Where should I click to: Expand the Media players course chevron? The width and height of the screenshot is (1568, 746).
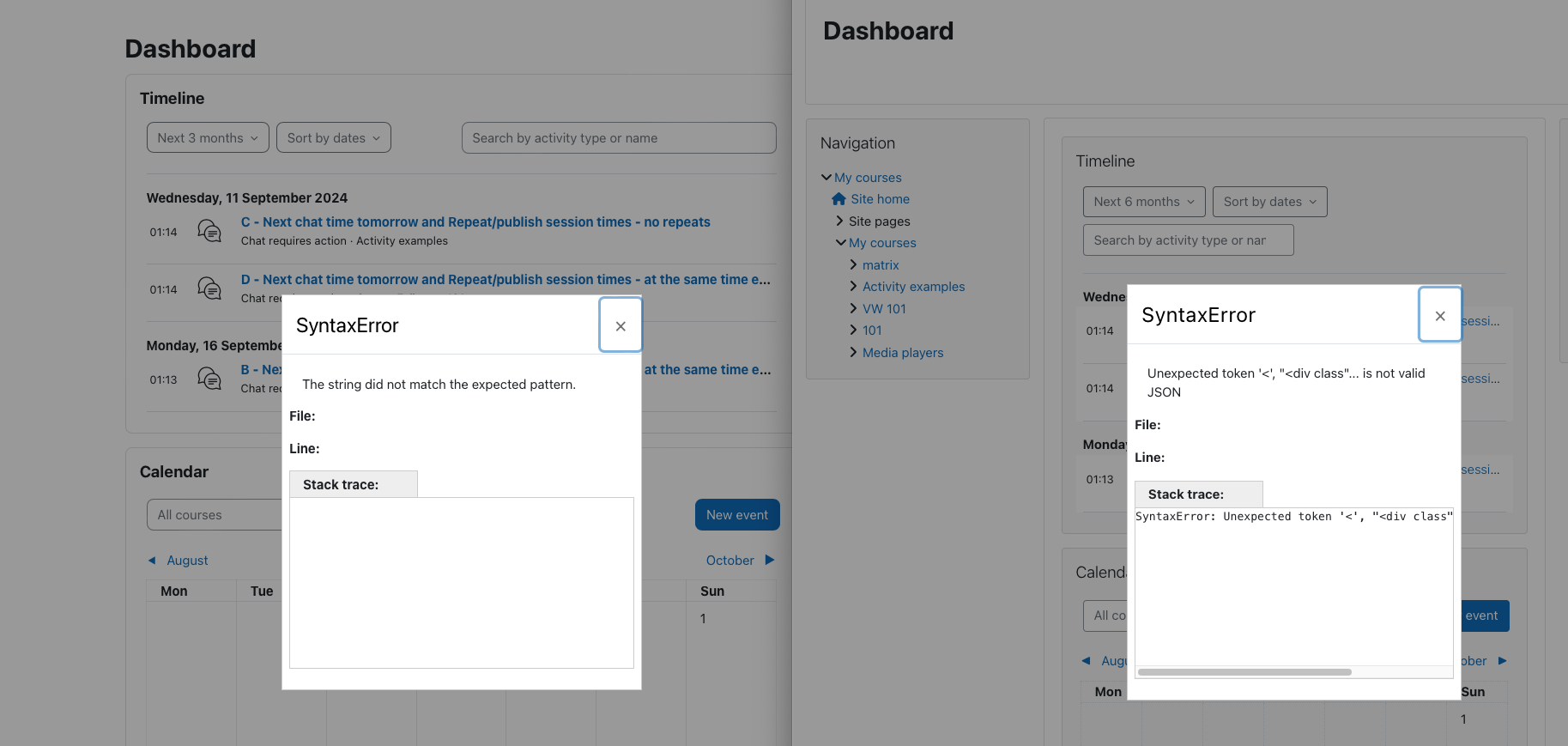pyautogui.click(x=853, y=352)
